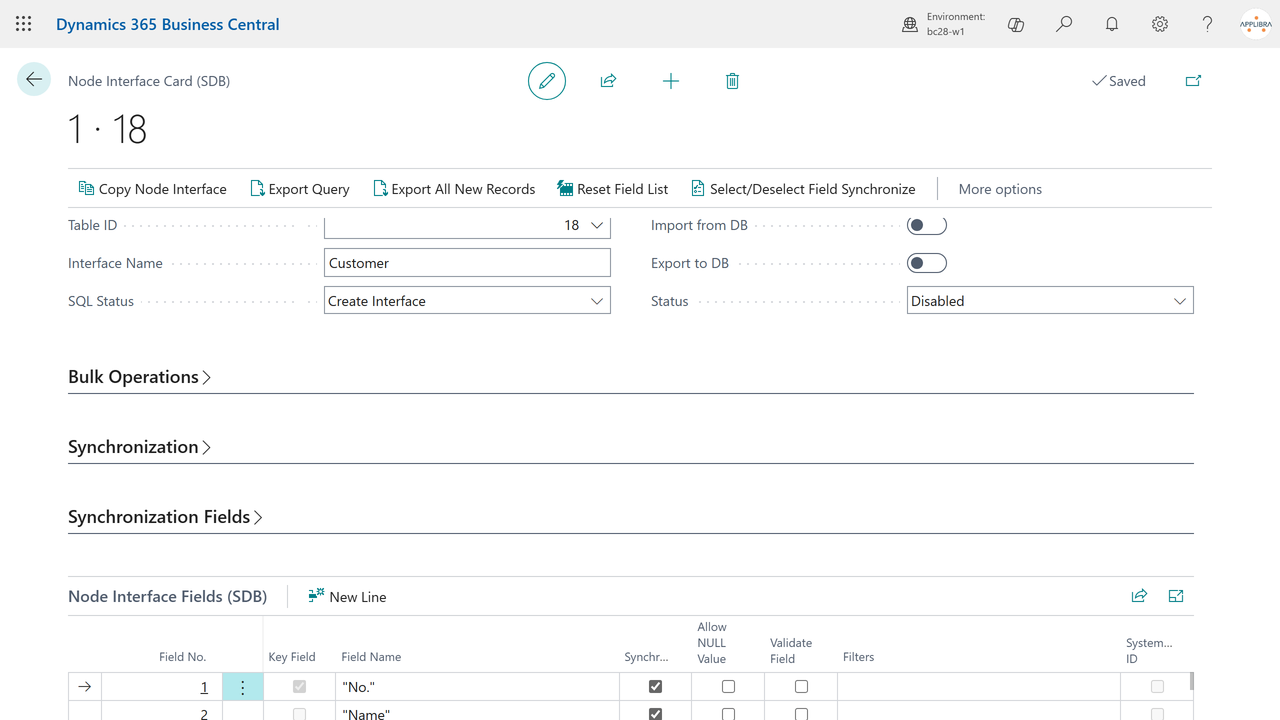Click the Filters cell for "No." row
The image size is (1280, 720).
coord(978,687)
